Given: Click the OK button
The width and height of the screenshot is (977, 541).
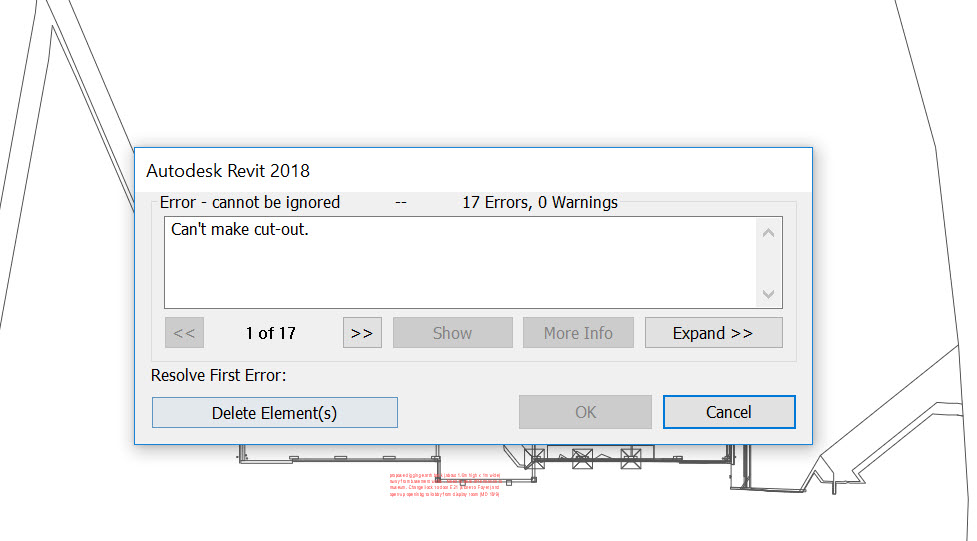Looking at the screenshot, I should (585, 412).
